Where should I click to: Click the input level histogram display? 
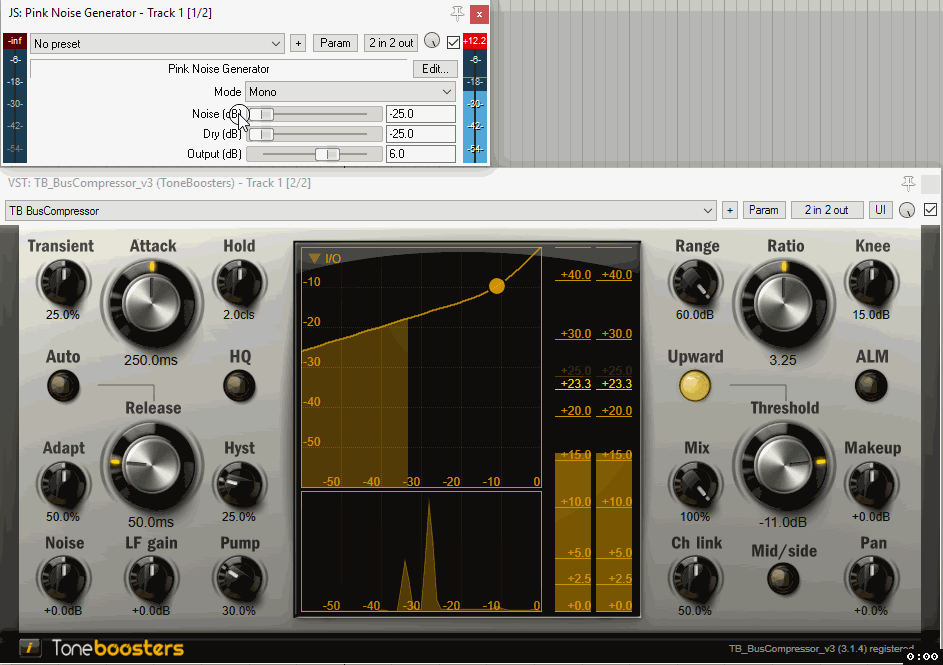click(x=421, y=551)
